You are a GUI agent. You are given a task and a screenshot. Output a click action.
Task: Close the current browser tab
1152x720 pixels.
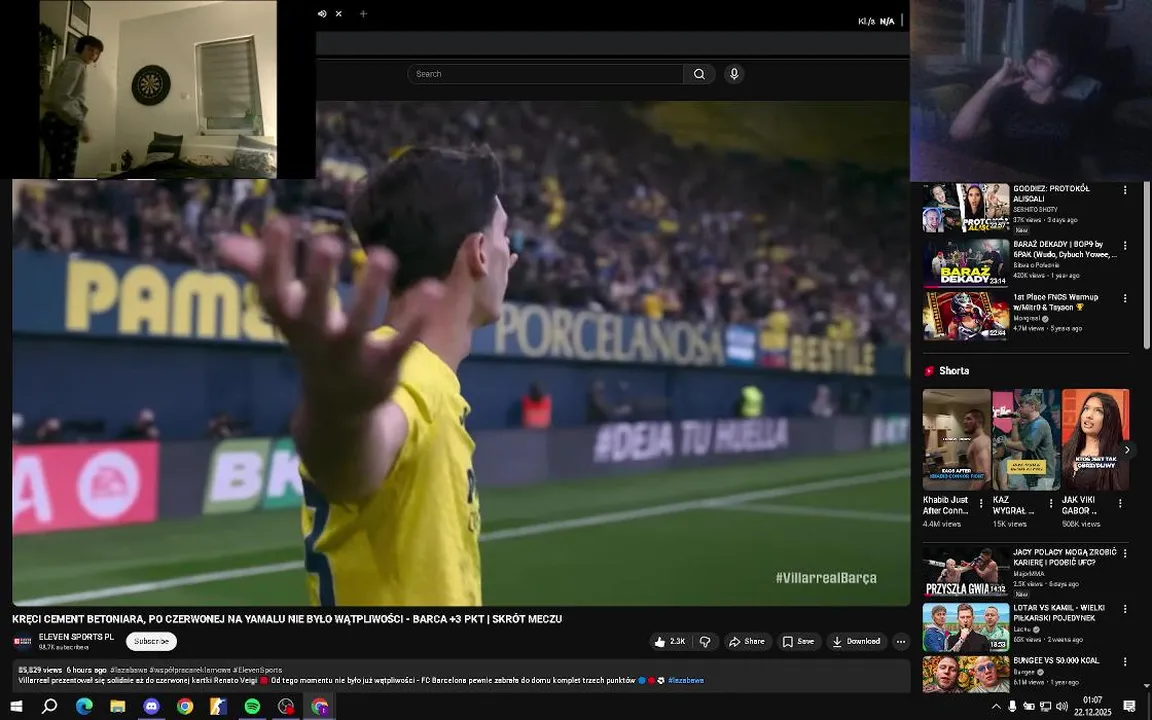[339, 14]
